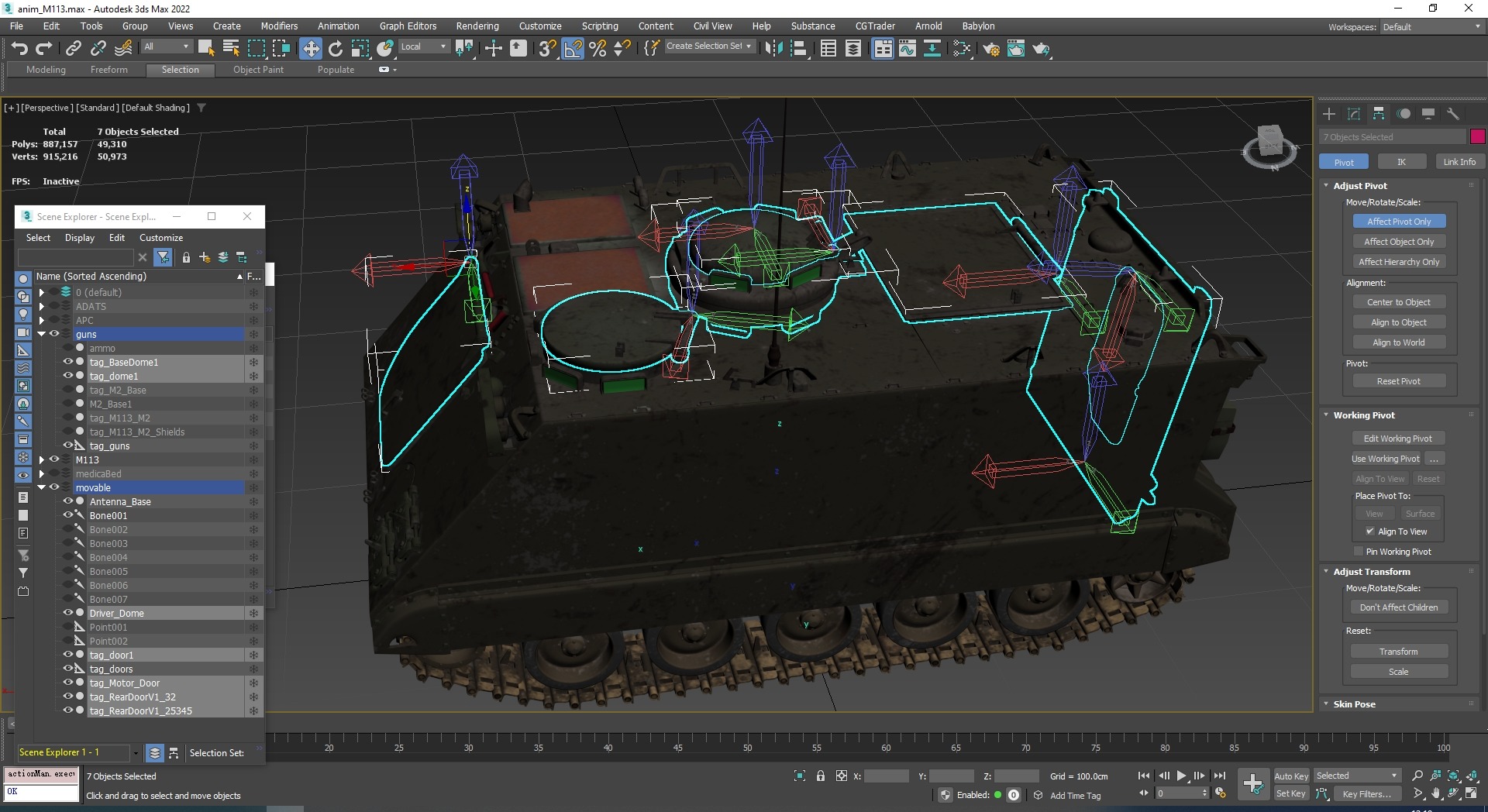Click the selection lock toggle in status bar
The height and width of the screenshot is (812, 1488).
pyautogui.click(x=821, y=776)
